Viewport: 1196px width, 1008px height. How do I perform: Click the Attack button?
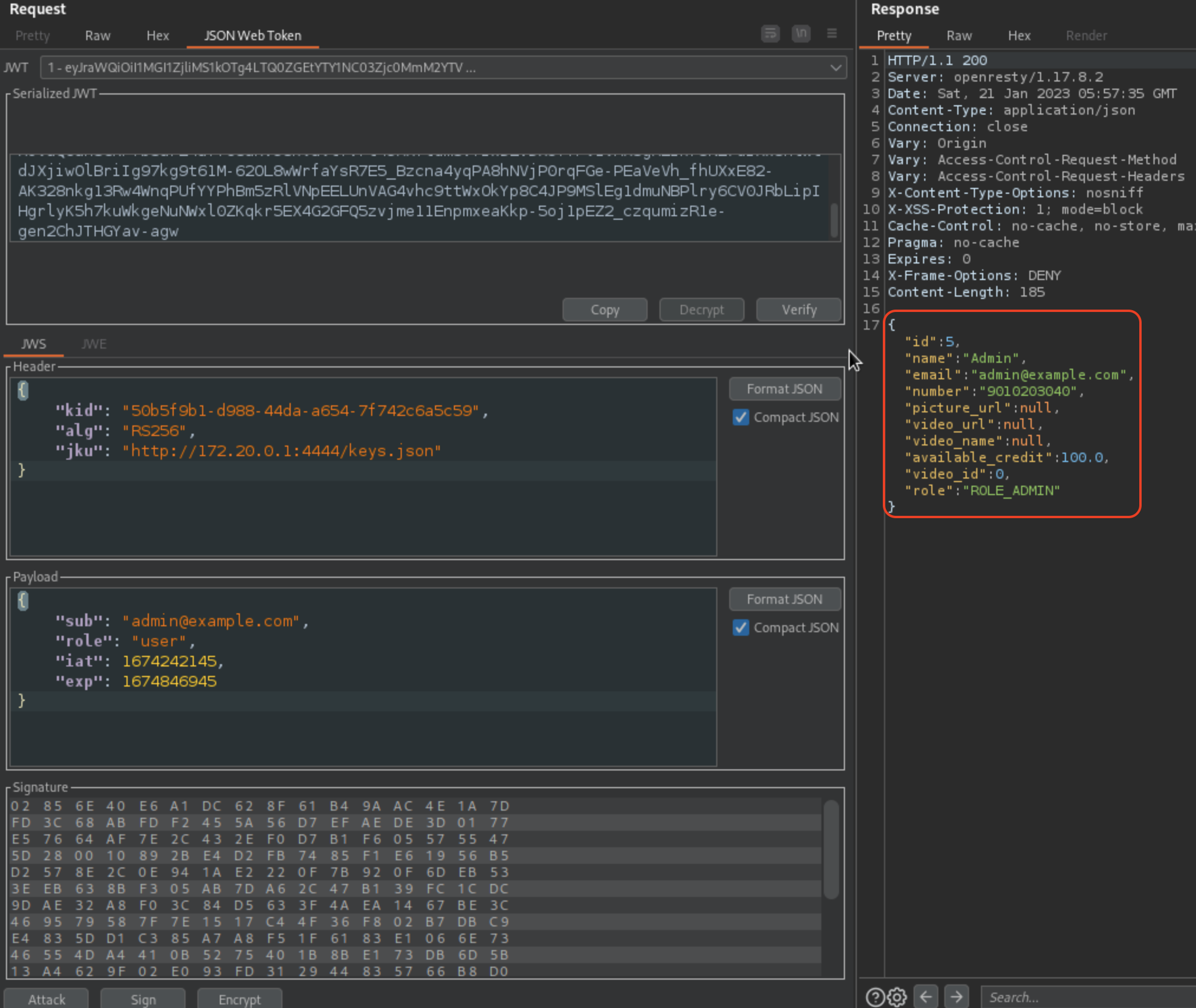click(x=47, y=999)
